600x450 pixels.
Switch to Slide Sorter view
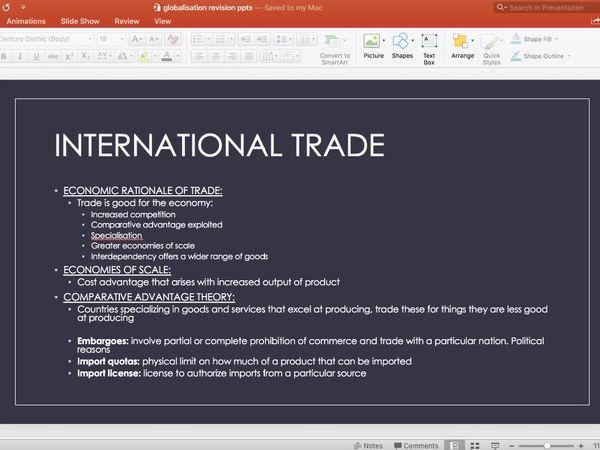pyautogui.click(x=475, y=445)
